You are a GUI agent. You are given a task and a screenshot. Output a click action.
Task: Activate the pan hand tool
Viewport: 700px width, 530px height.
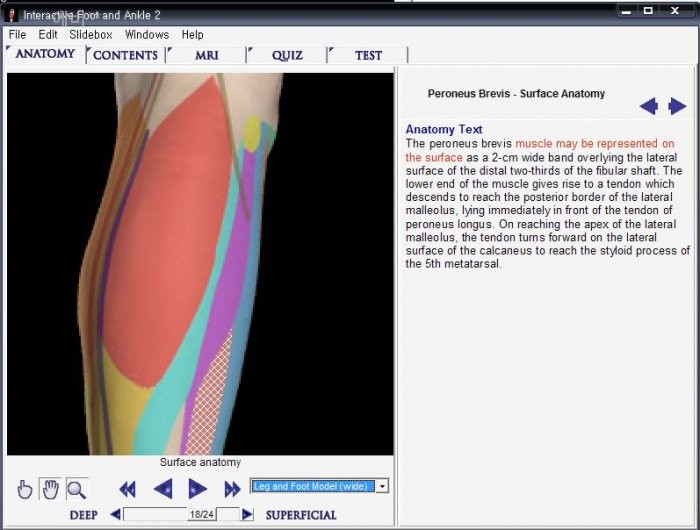click(50, 489)
